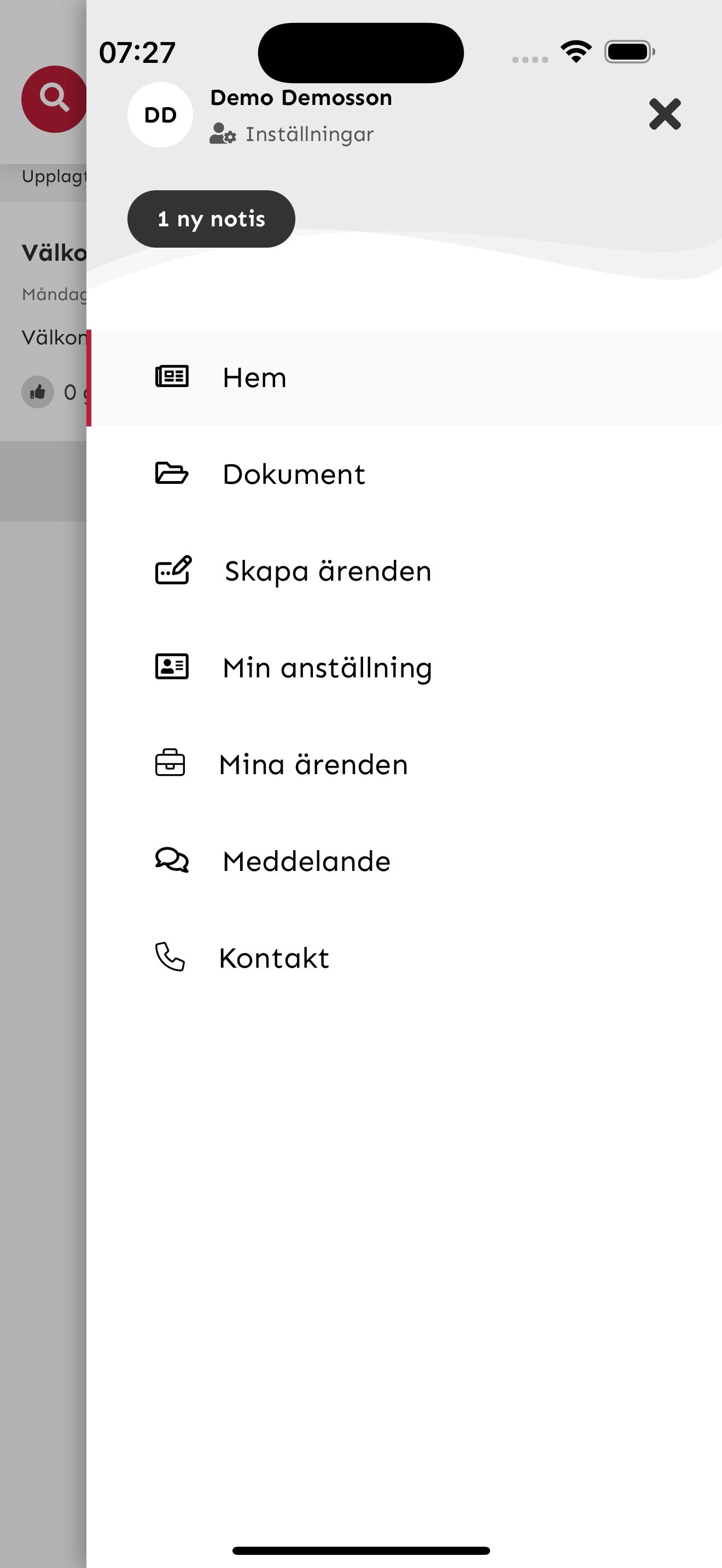Go to Dokument menu entry
The height and width of the screenshot is (1568, 722).
pos(404,474)
